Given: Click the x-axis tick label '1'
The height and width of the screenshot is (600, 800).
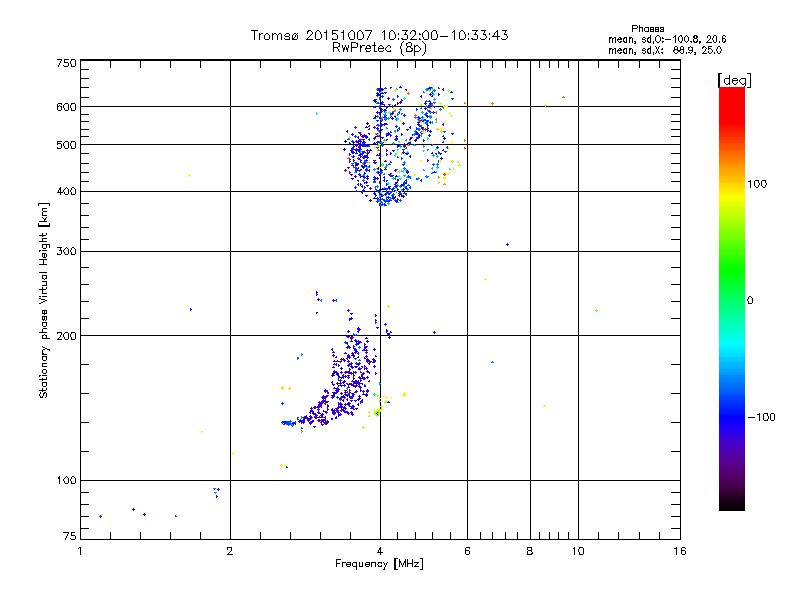Looking at the screenshot, I should click(x=80, y=551).
